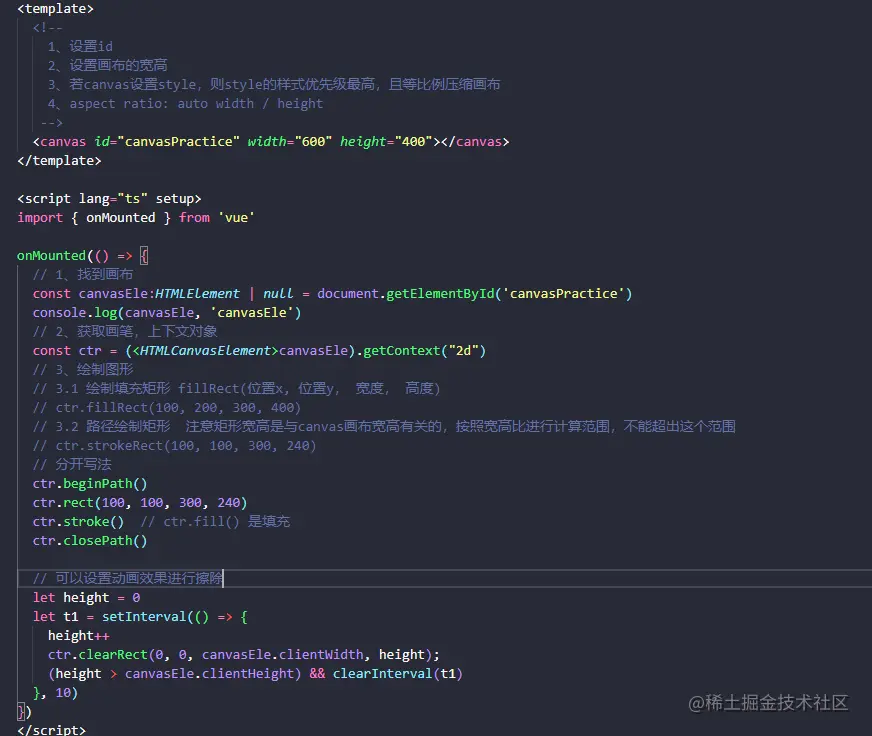Click the ctr.stroke() call
This screenshot has height=736, width=872.
click(78, 522)
